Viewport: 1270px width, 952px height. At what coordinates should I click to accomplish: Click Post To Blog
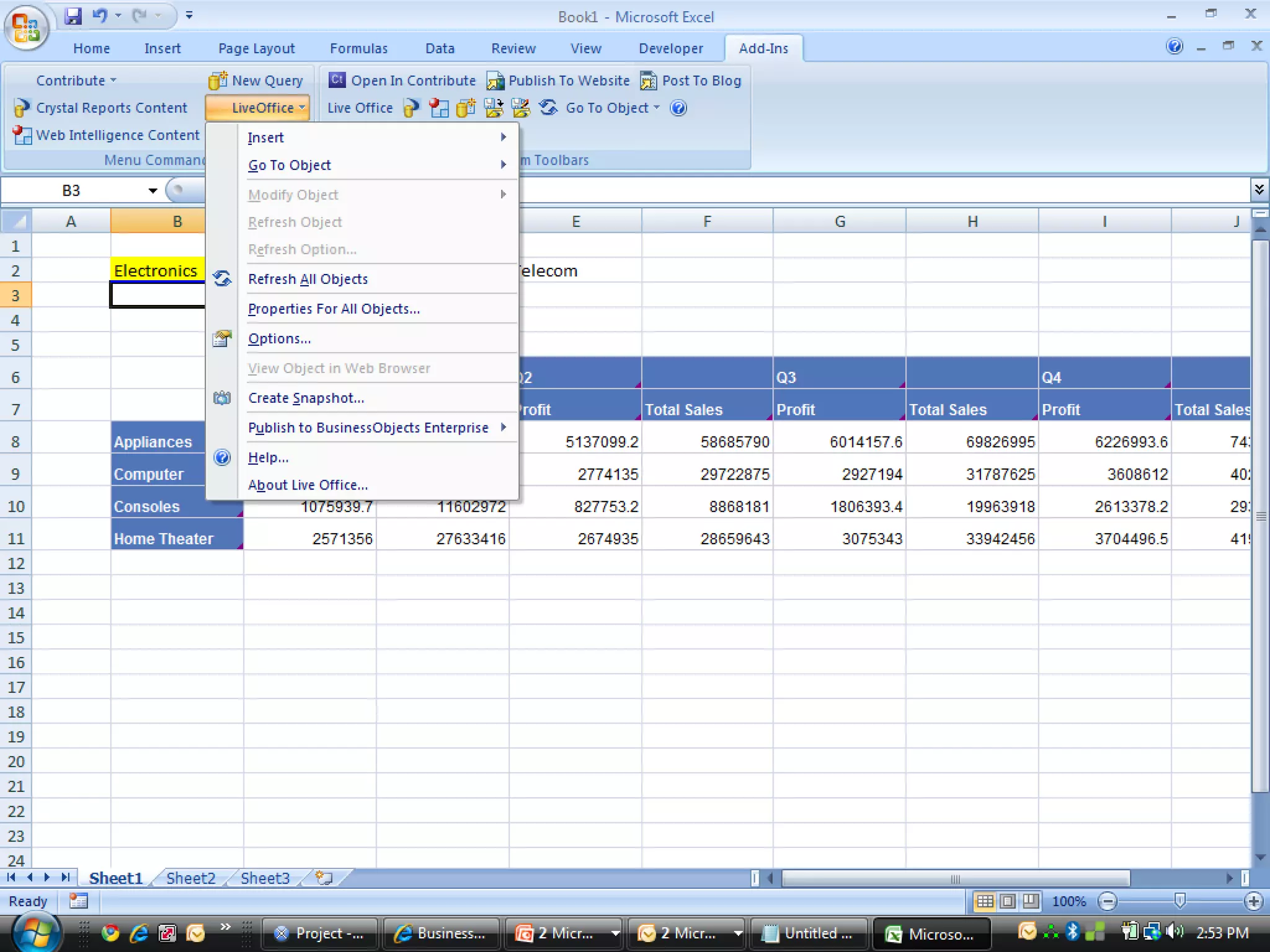pos(691,81)
